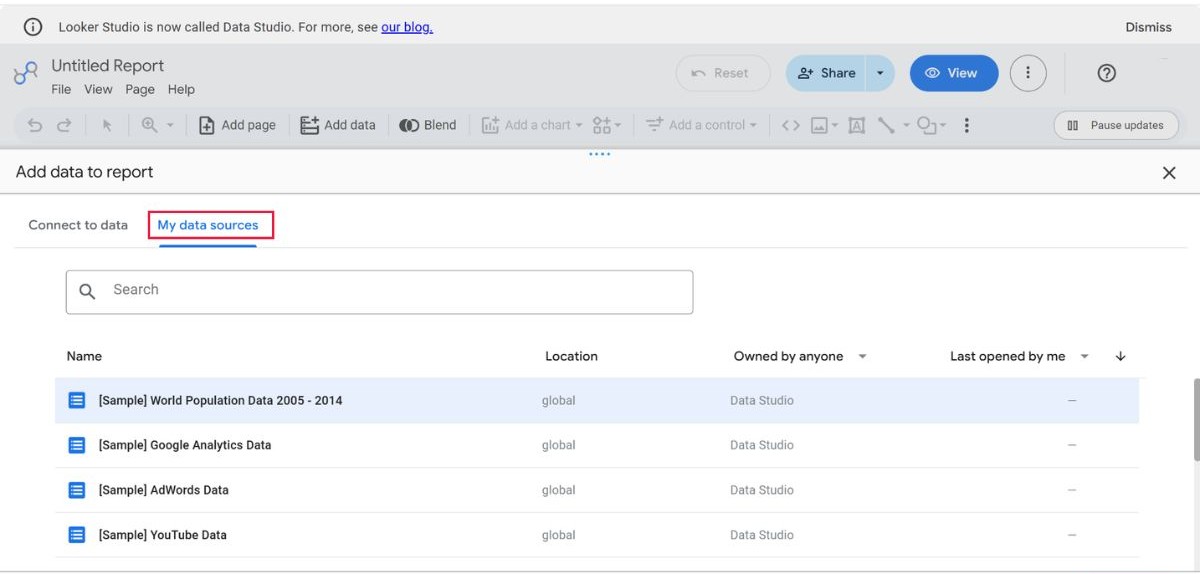This screenshot has height=574, width=1200.
Task: Open the Add a chart dropdown
Action: (532, 125)
